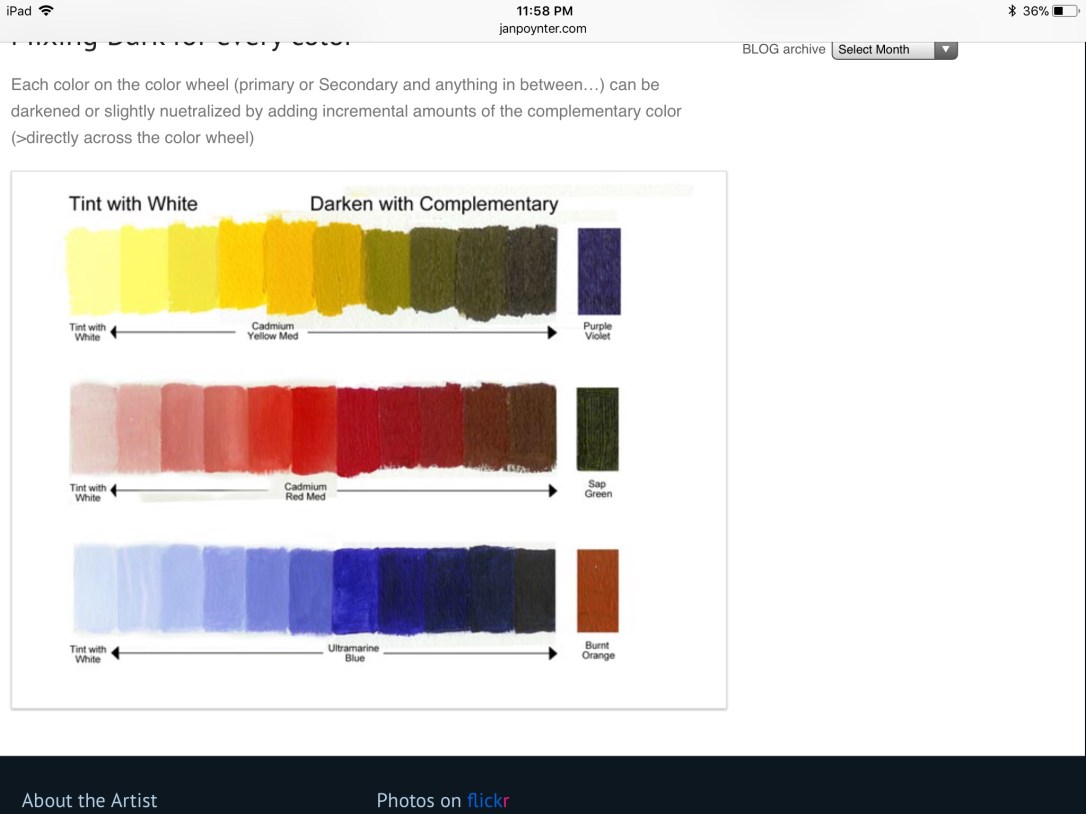This screenshot has width=1086, height=814.
Task: Open the flickr link
Action: [x=488, y=800]
